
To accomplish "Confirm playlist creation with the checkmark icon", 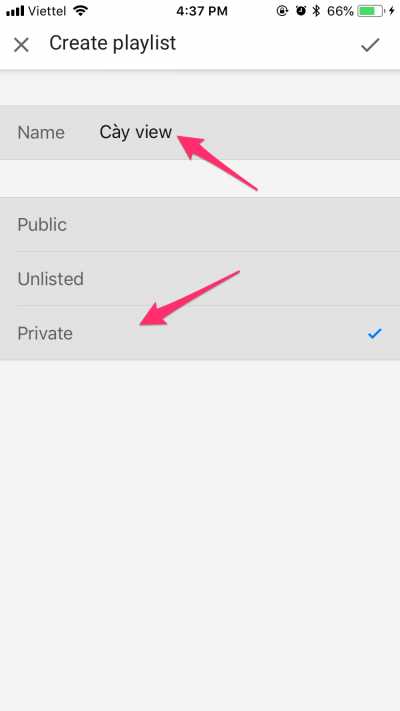I will tap(370, 44).
